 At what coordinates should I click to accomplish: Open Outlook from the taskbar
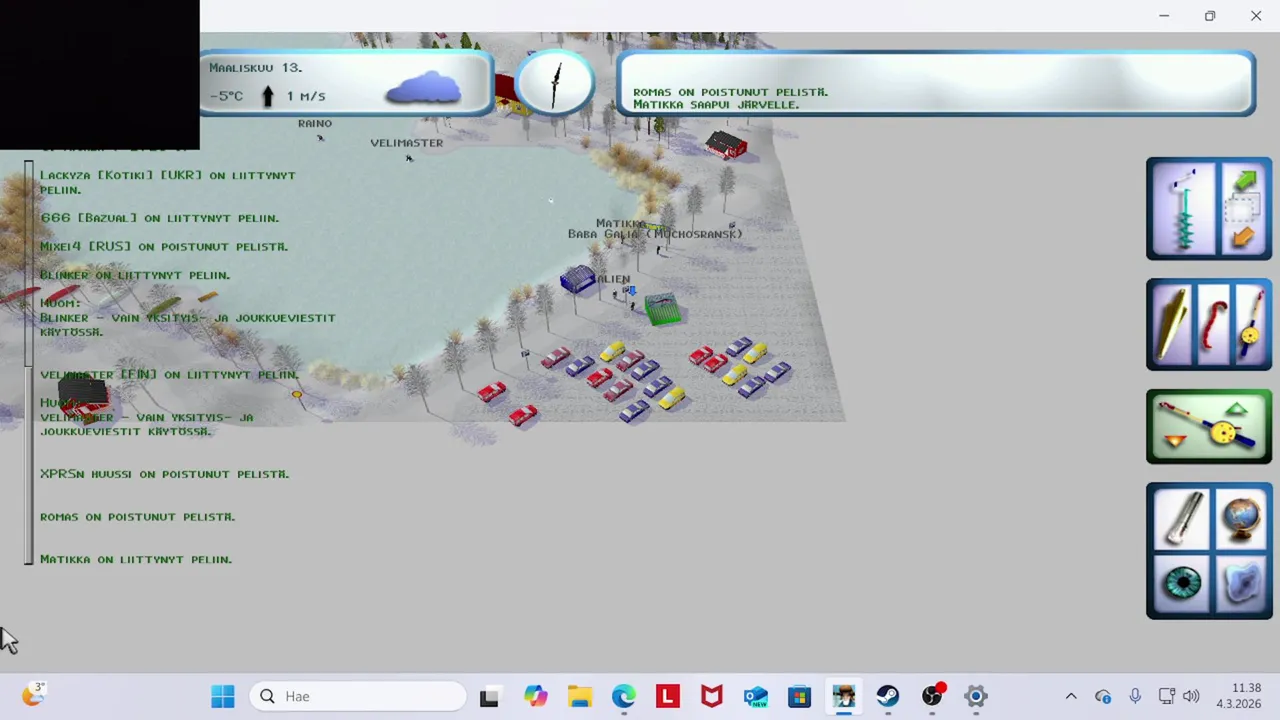tap(756, 696)
